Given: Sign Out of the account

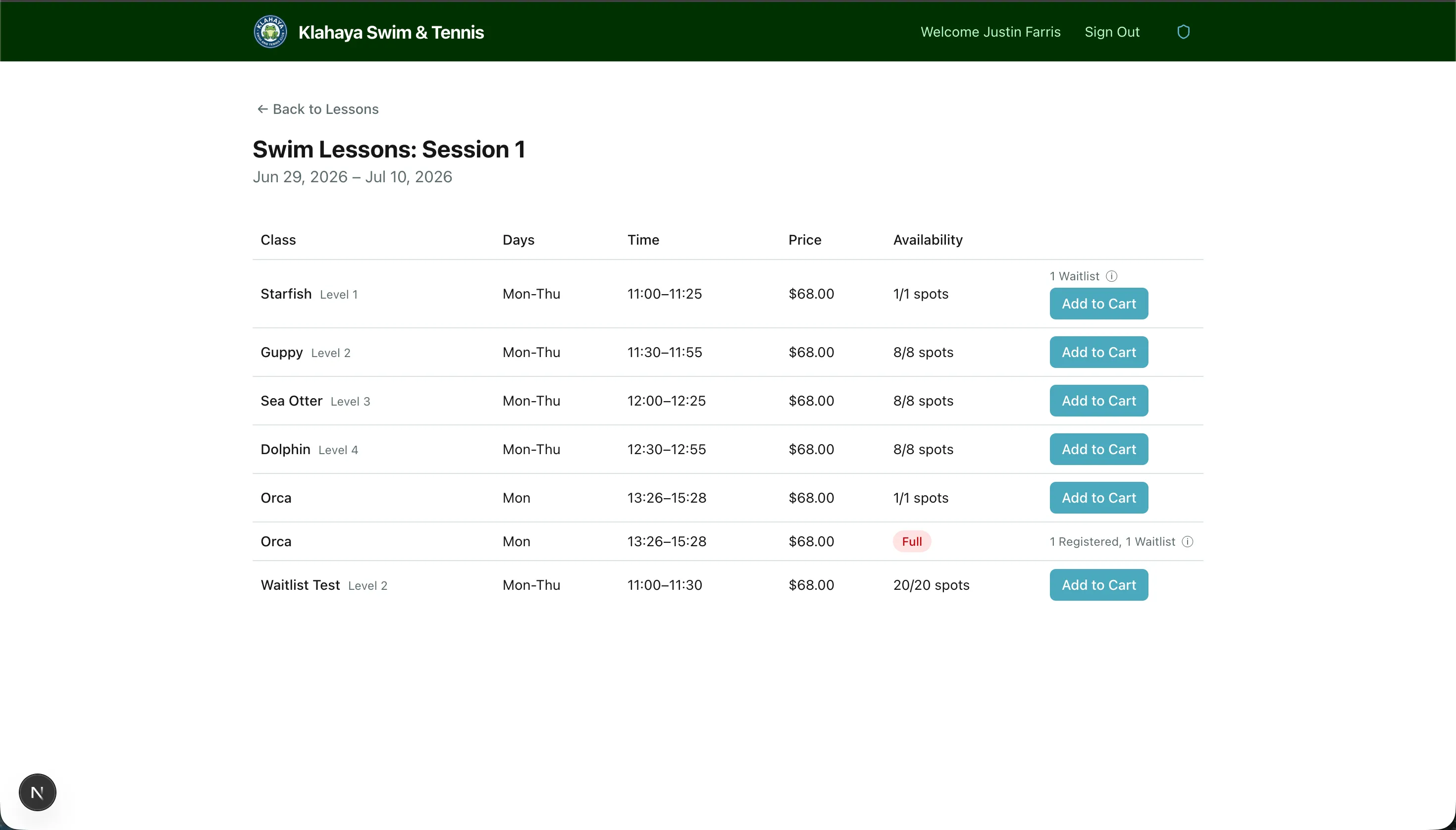Looking at the screenshot, I should (x=1111, y=31).
